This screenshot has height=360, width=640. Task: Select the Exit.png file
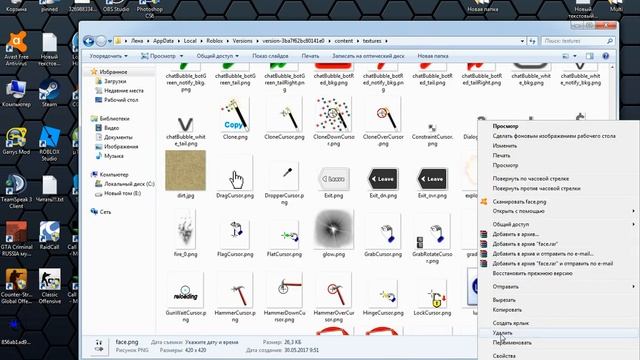(333, 179)
